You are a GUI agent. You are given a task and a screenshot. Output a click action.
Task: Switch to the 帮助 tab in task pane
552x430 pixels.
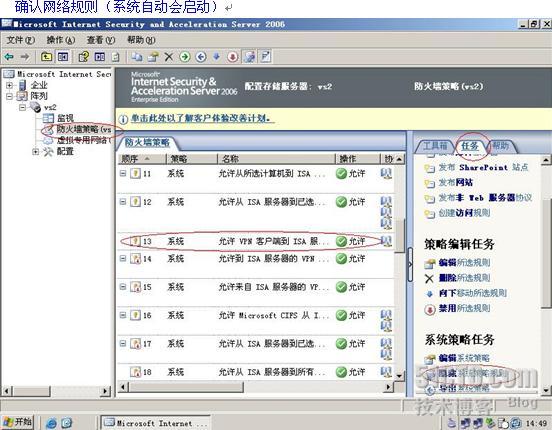[500, 145]
